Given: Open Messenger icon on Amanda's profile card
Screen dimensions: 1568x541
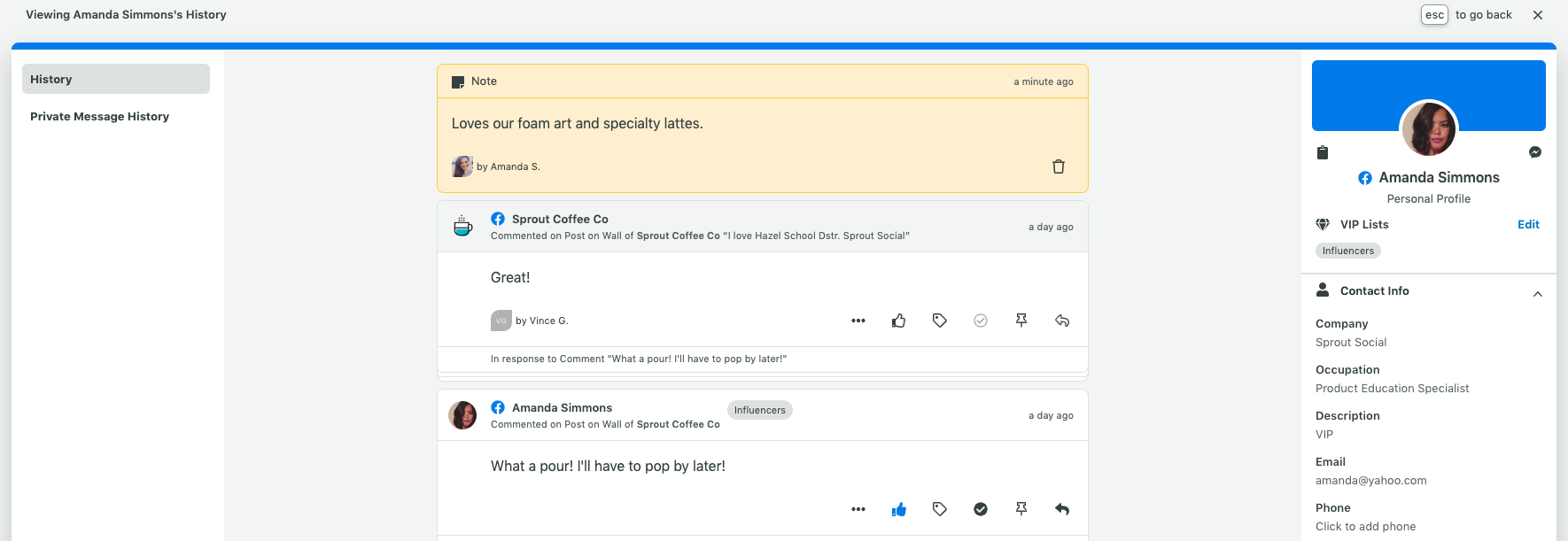Looking at the screenshot, I should 1535,152.
